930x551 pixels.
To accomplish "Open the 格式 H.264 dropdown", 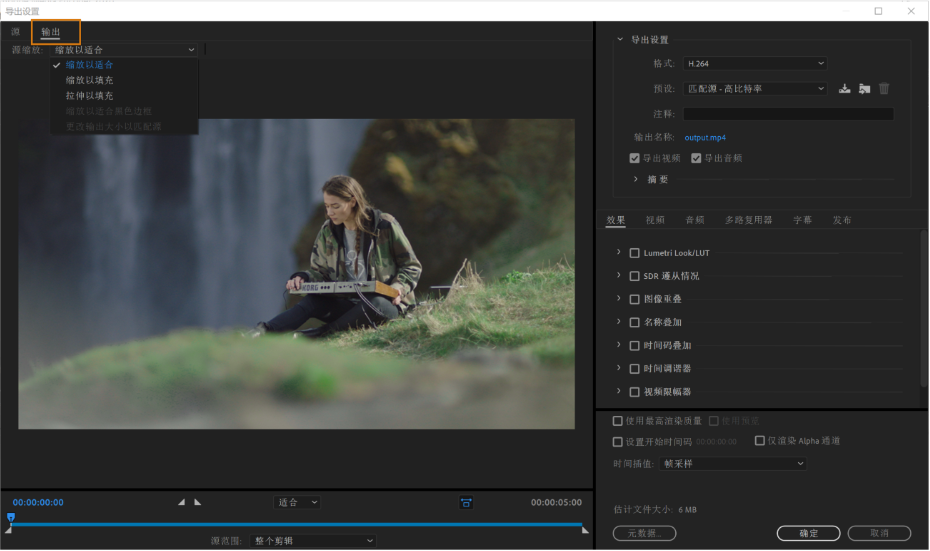I will pos(755,63).
